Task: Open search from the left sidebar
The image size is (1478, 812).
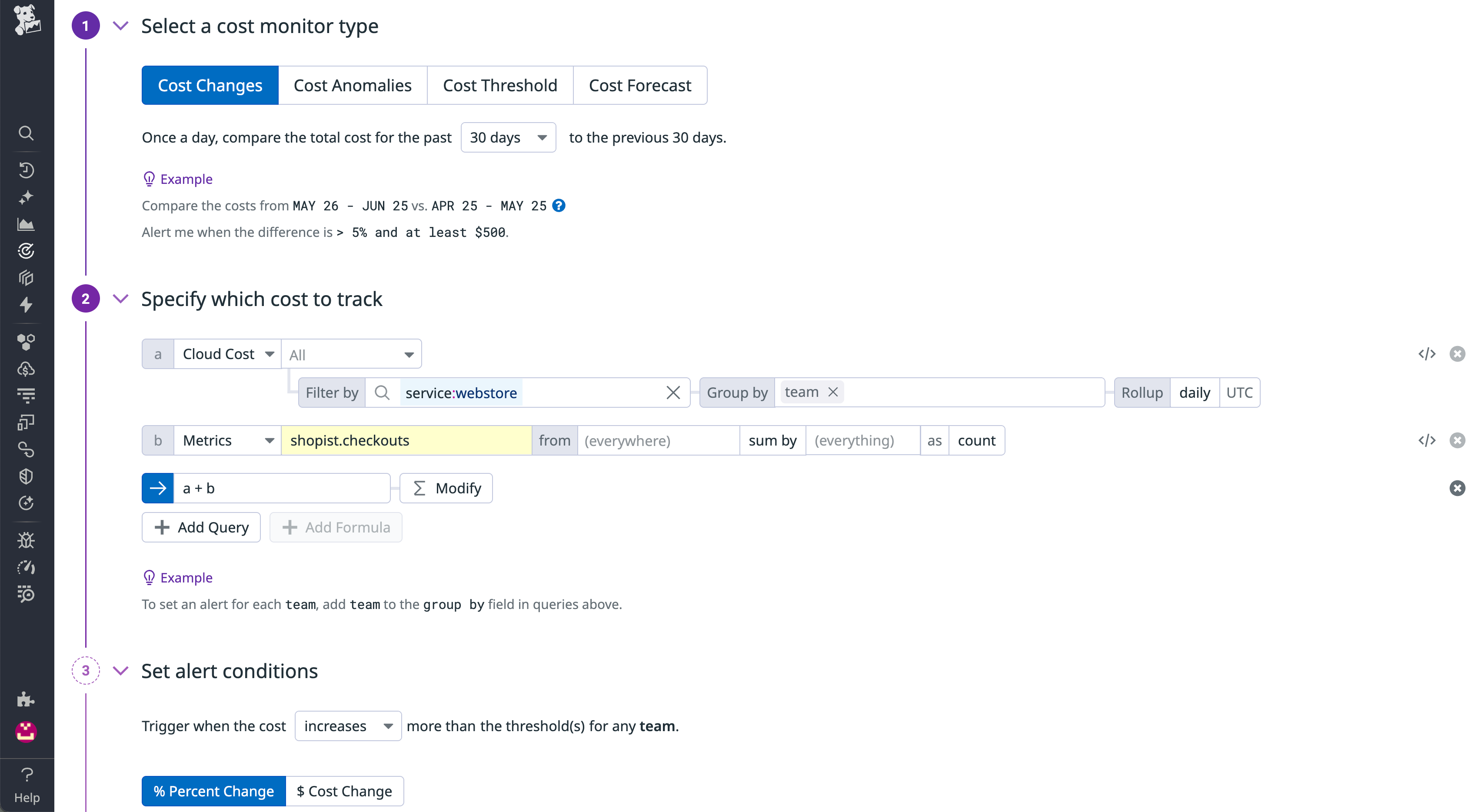Action: (27, 133)
